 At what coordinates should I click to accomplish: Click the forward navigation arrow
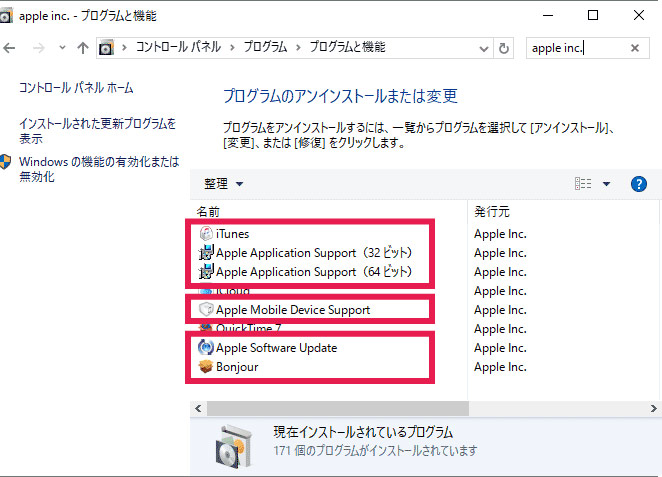[38, 48]
